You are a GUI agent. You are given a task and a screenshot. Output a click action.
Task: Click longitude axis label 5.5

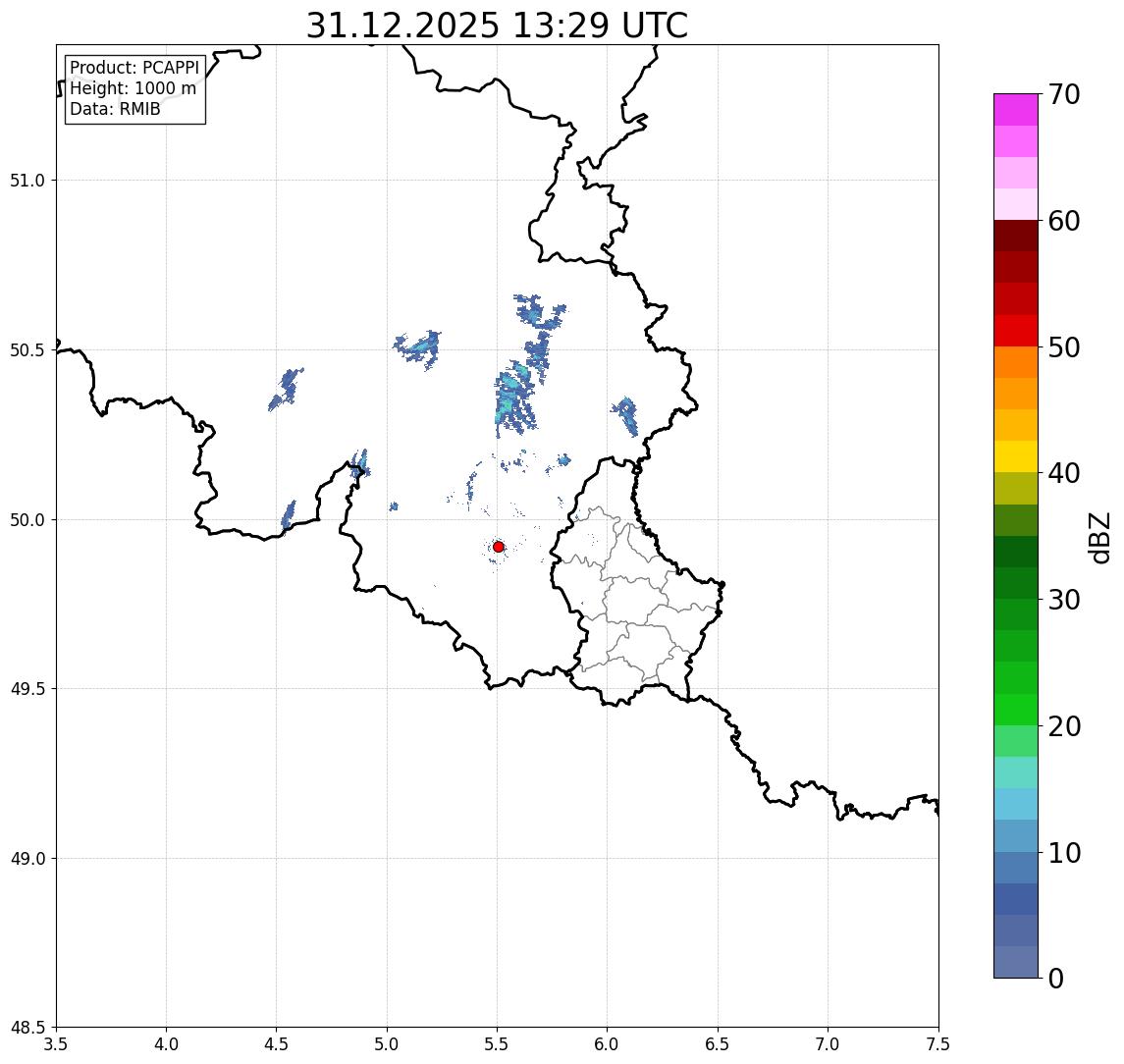click(498, 1044)
